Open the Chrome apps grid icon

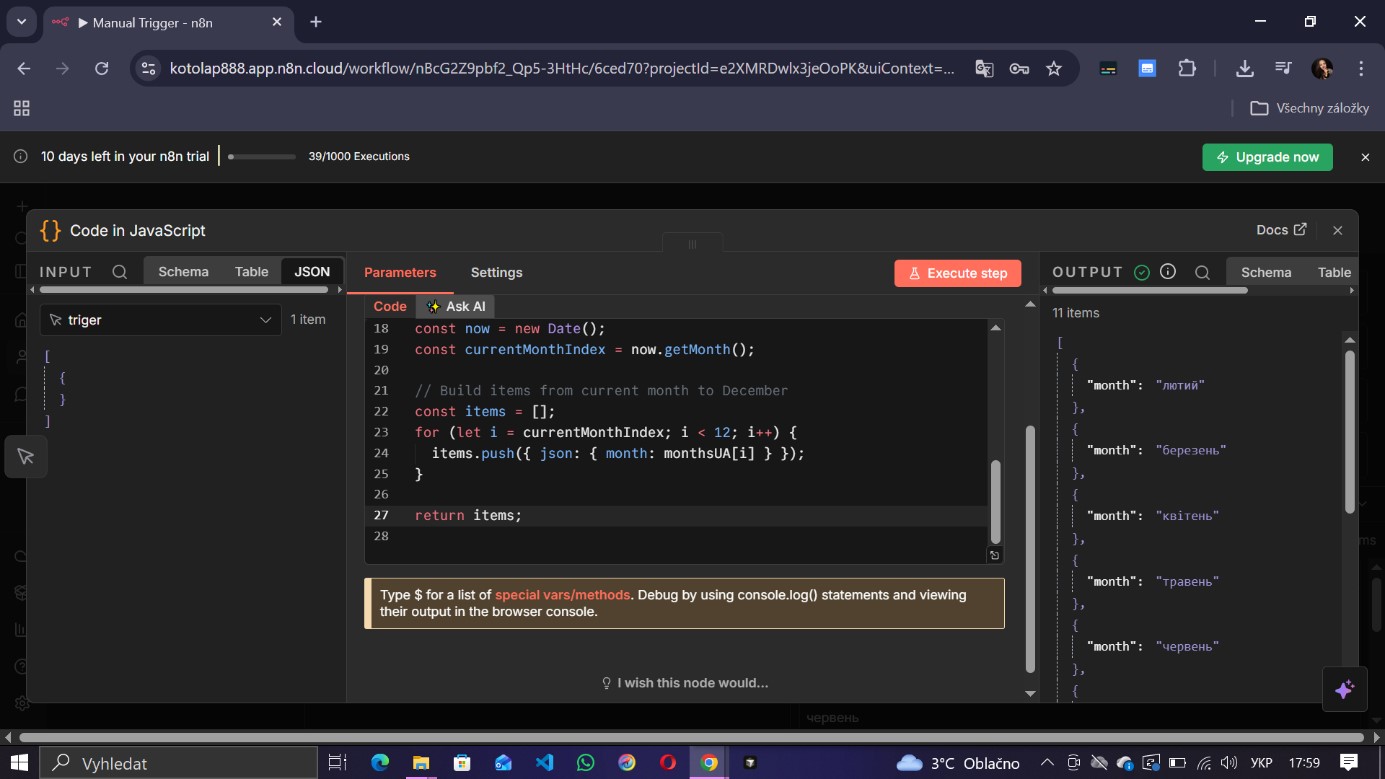point(21,108)
